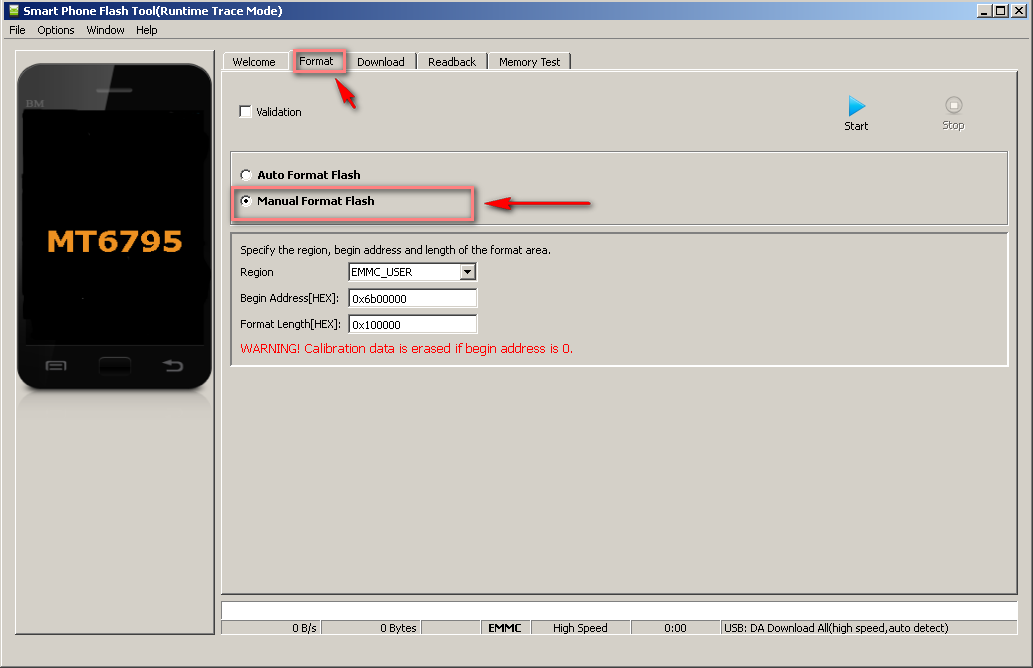Switch to the Readback tab

pyautogui.click(x=451, y=62)
